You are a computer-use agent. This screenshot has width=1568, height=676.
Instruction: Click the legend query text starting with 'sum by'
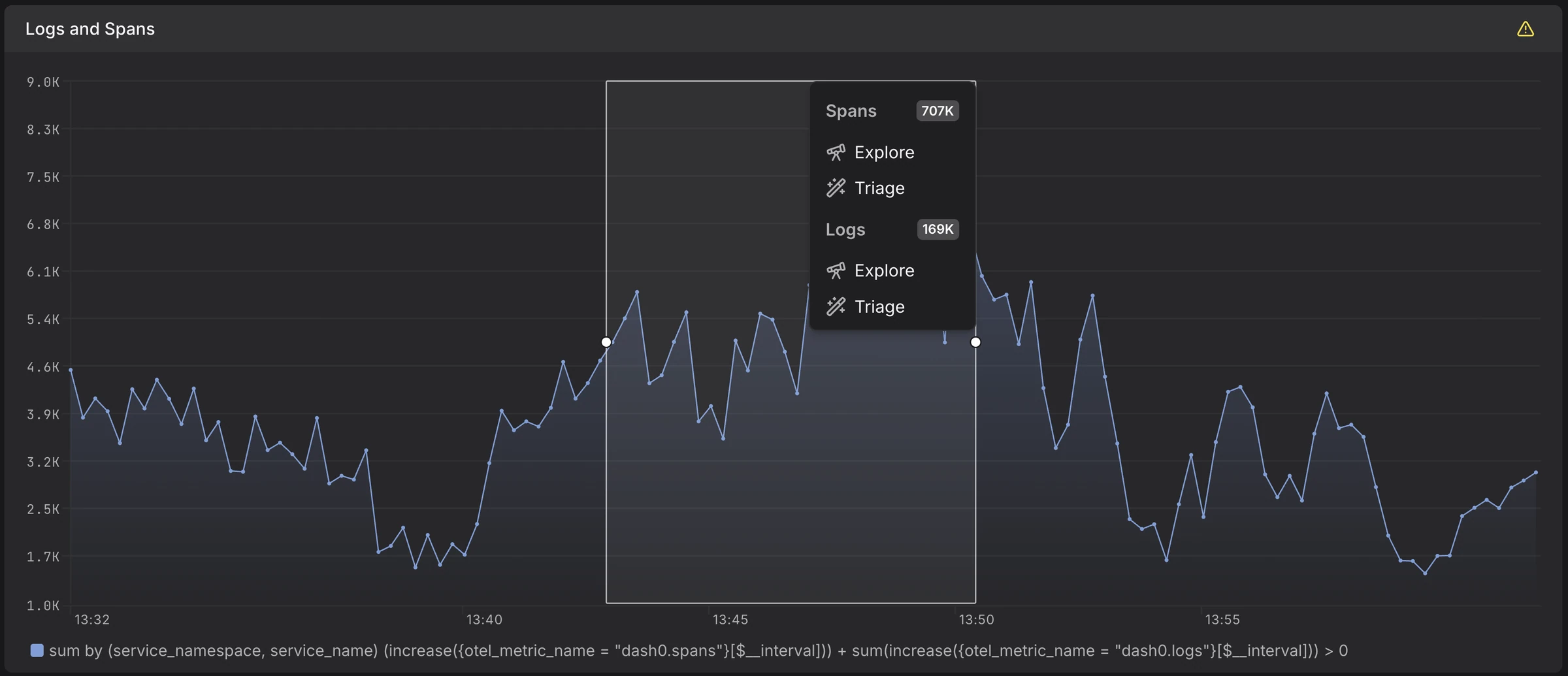click(x=698, y=651)
